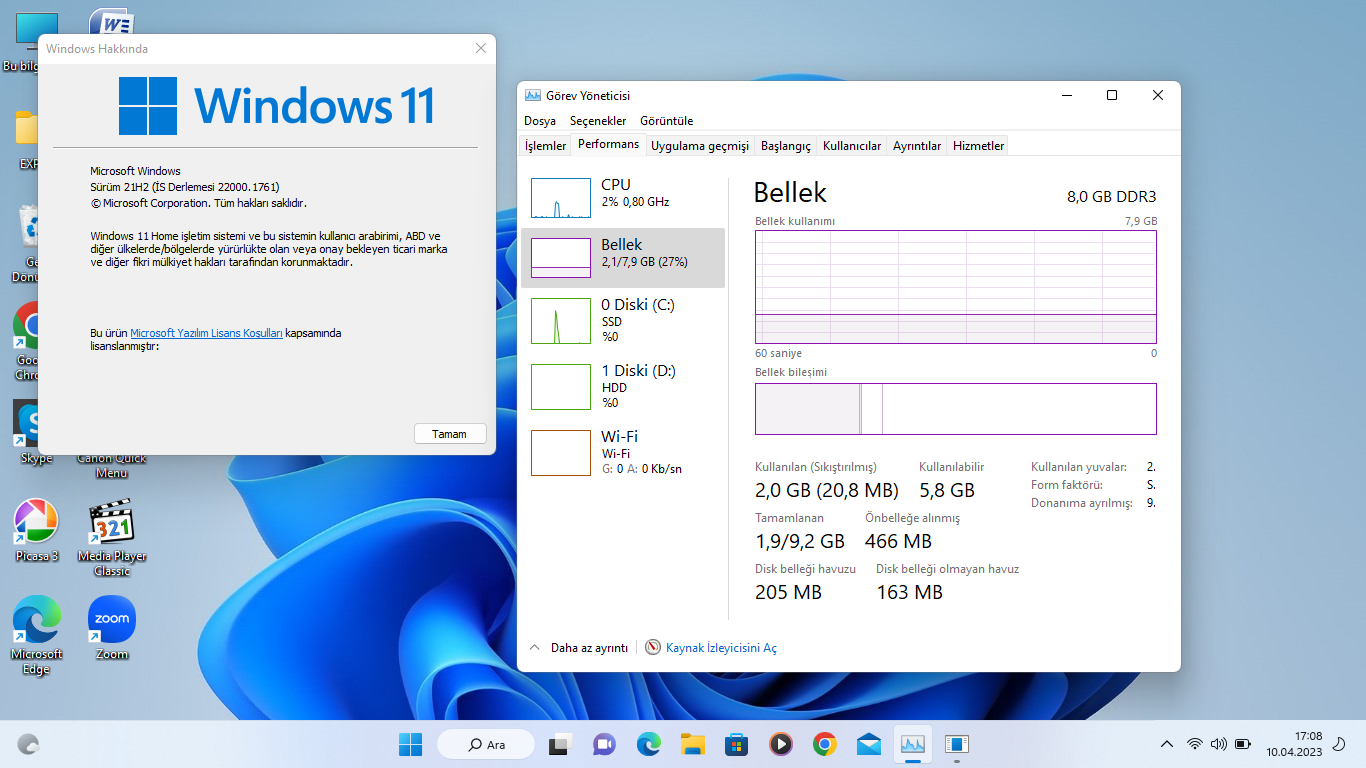Viewport: 1366px width, 768px height.
Task: Open Wi-Fi network settings in system tray
Action: pyautogui.click(x=1195, y=744)
